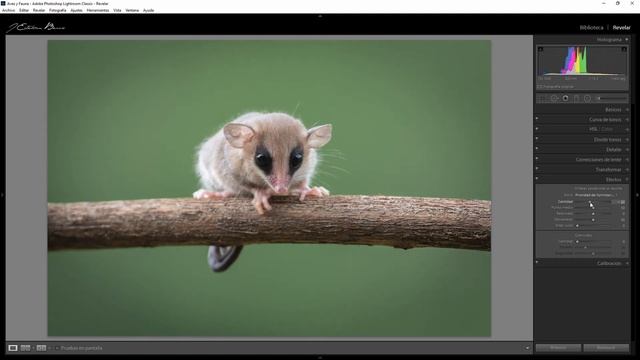Open the Fotografía menu

click(58, 10)
